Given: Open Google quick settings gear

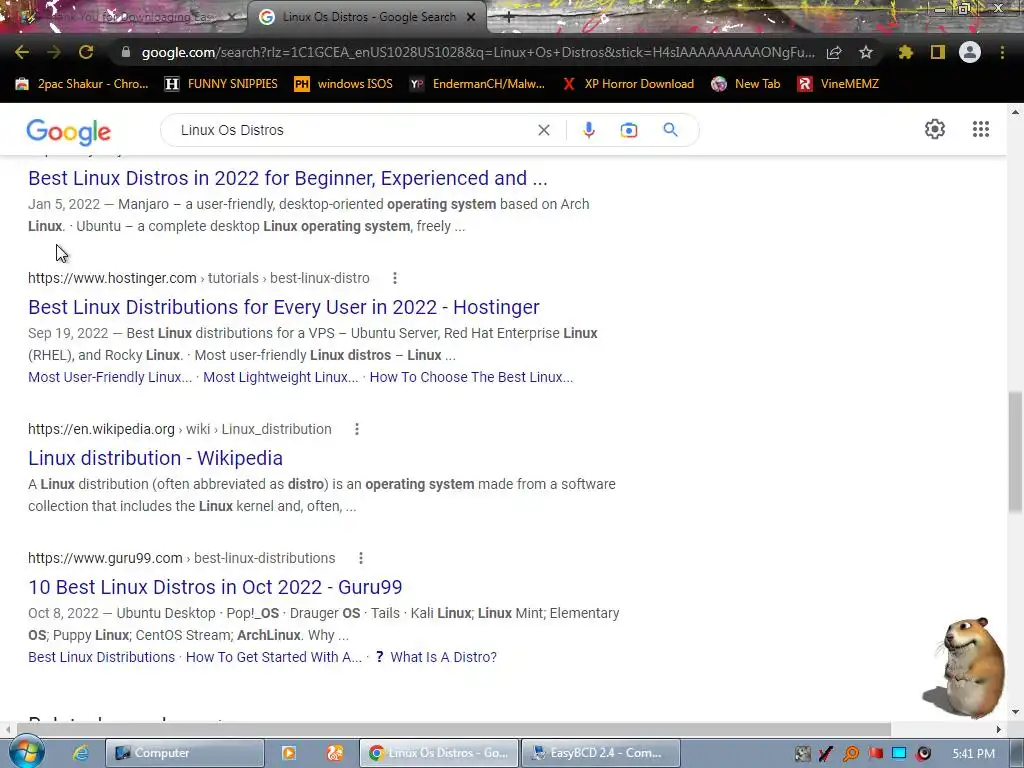Looking at the screenshot, I should point(935,129).
